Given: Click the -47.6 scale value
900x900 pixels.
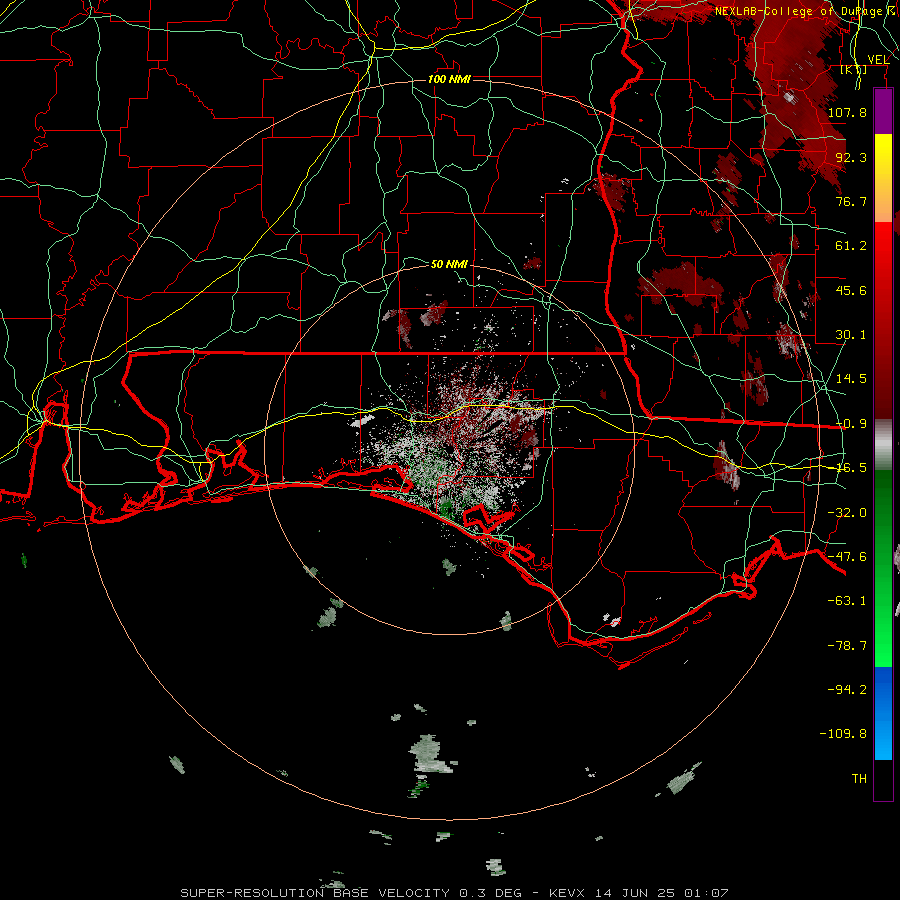Looking at the screenshot, I should pos(847,557).
